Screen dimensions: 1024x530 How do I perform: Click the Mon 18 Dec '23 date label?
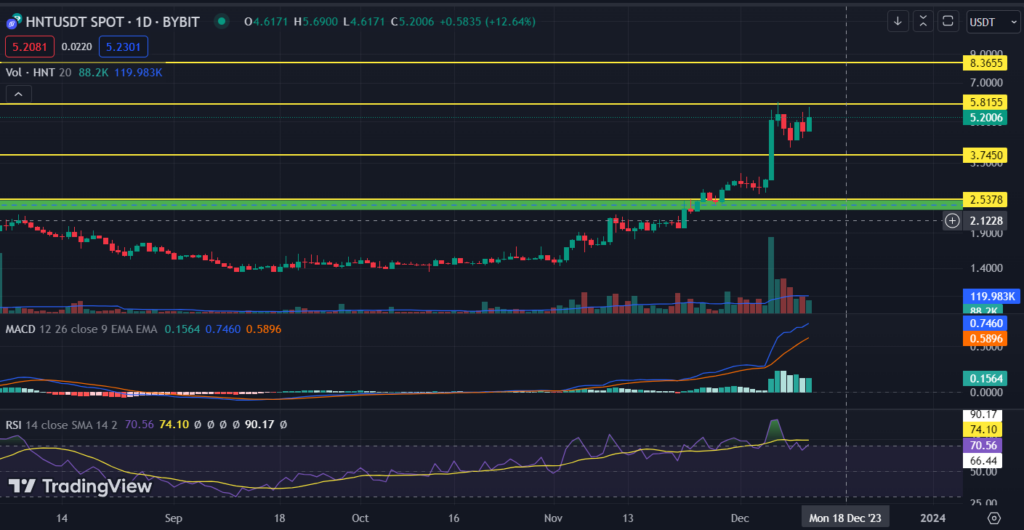[x=845, y=518]
